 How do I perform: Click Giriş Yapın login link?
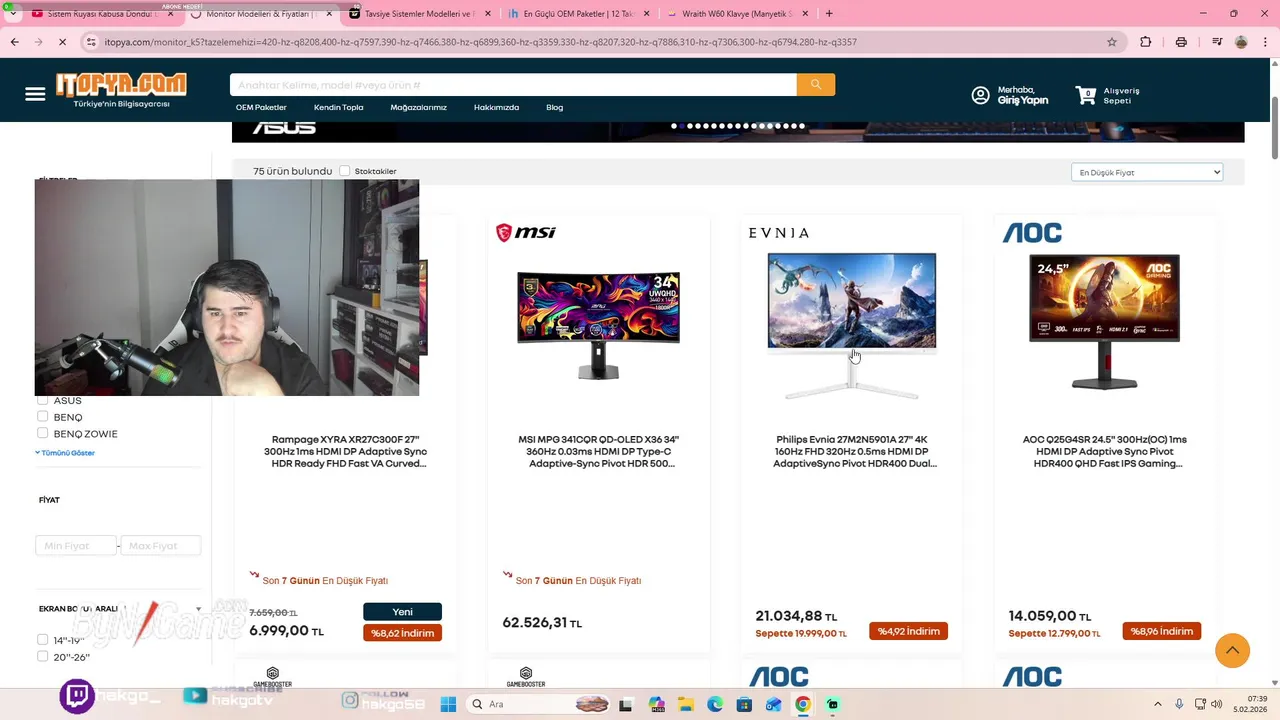1023,101
